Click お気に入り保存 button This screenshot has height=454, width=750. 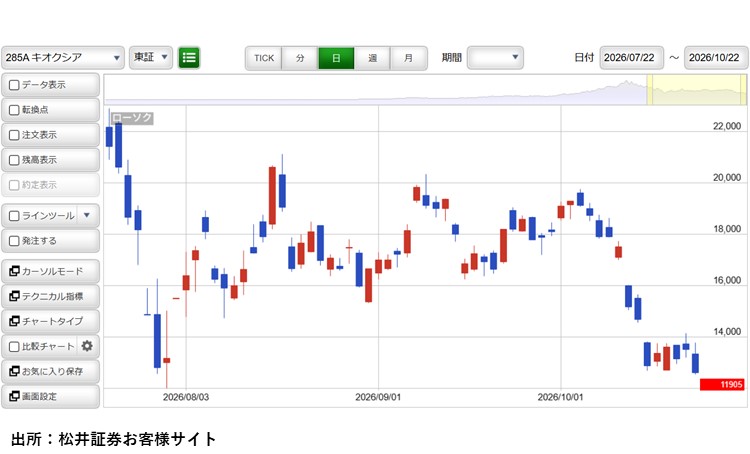point(51,371)
